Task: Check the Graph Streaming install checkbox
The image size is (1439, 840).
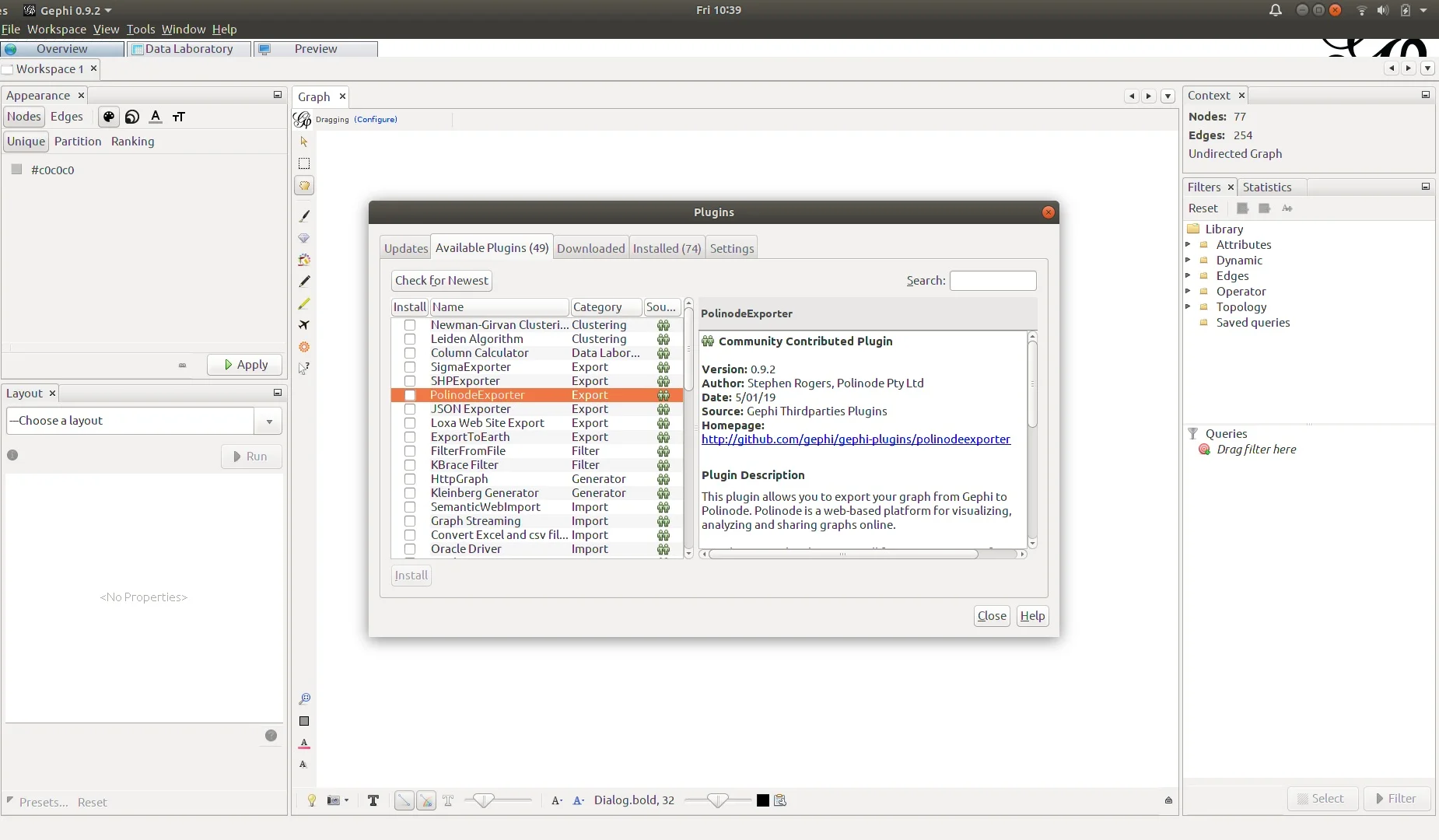Action: (410, 521)
